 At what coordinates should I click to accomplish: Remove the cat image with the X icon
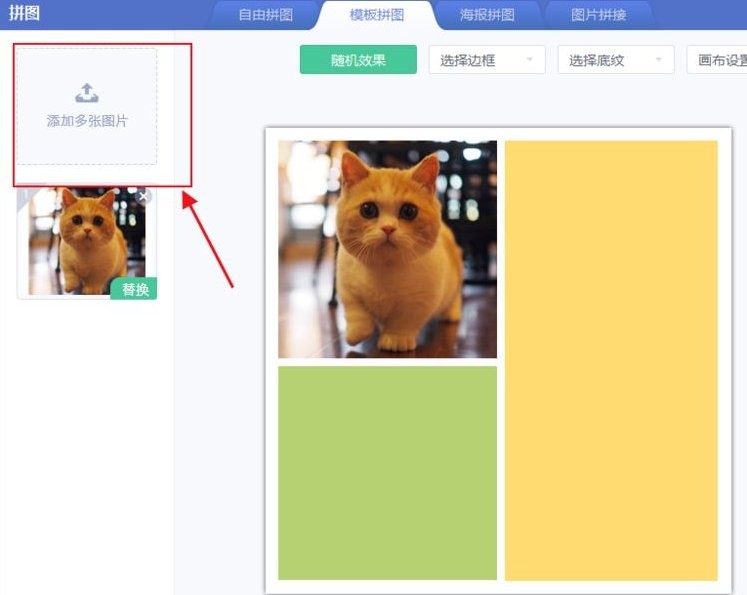pos(144,197)
